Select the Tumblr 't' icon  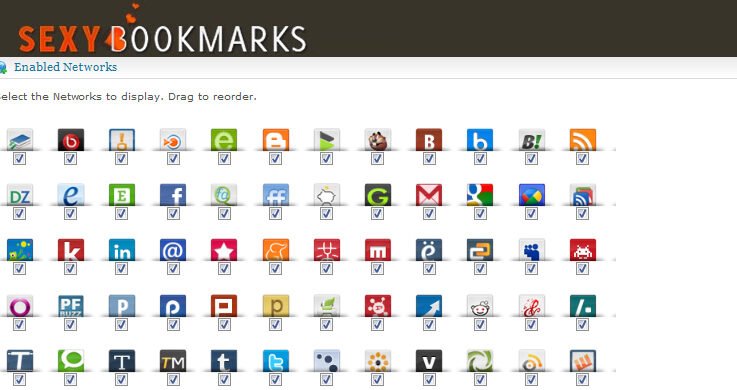tap(224, 360)
